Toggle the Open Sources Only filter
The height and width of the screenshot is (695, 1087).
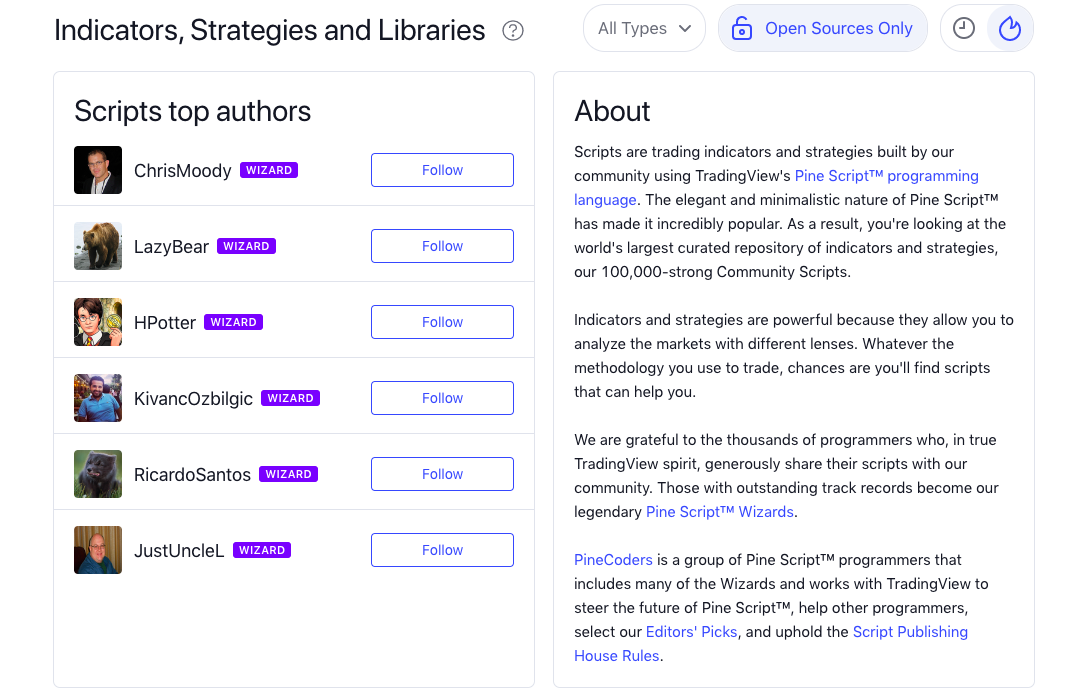[x=823, y=29]
